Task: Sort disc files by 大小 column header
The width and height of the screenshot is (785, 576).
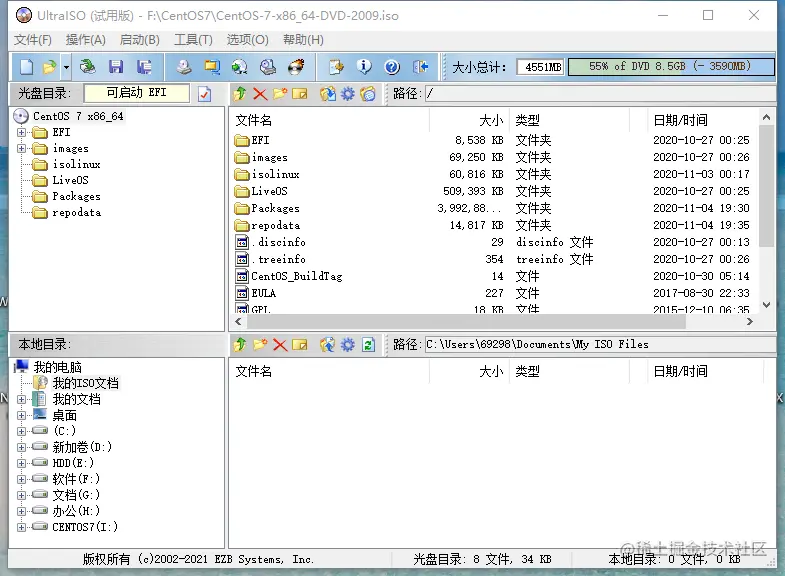Action: [470, 120]
